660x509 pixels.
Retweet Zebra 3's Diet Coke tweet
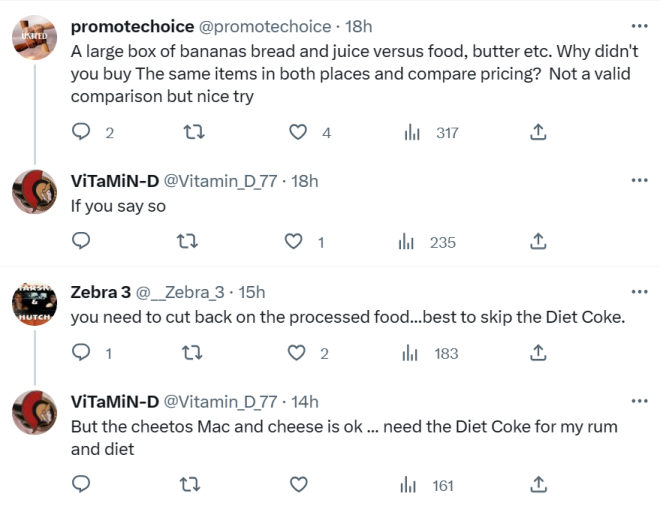tap(187, 352)
